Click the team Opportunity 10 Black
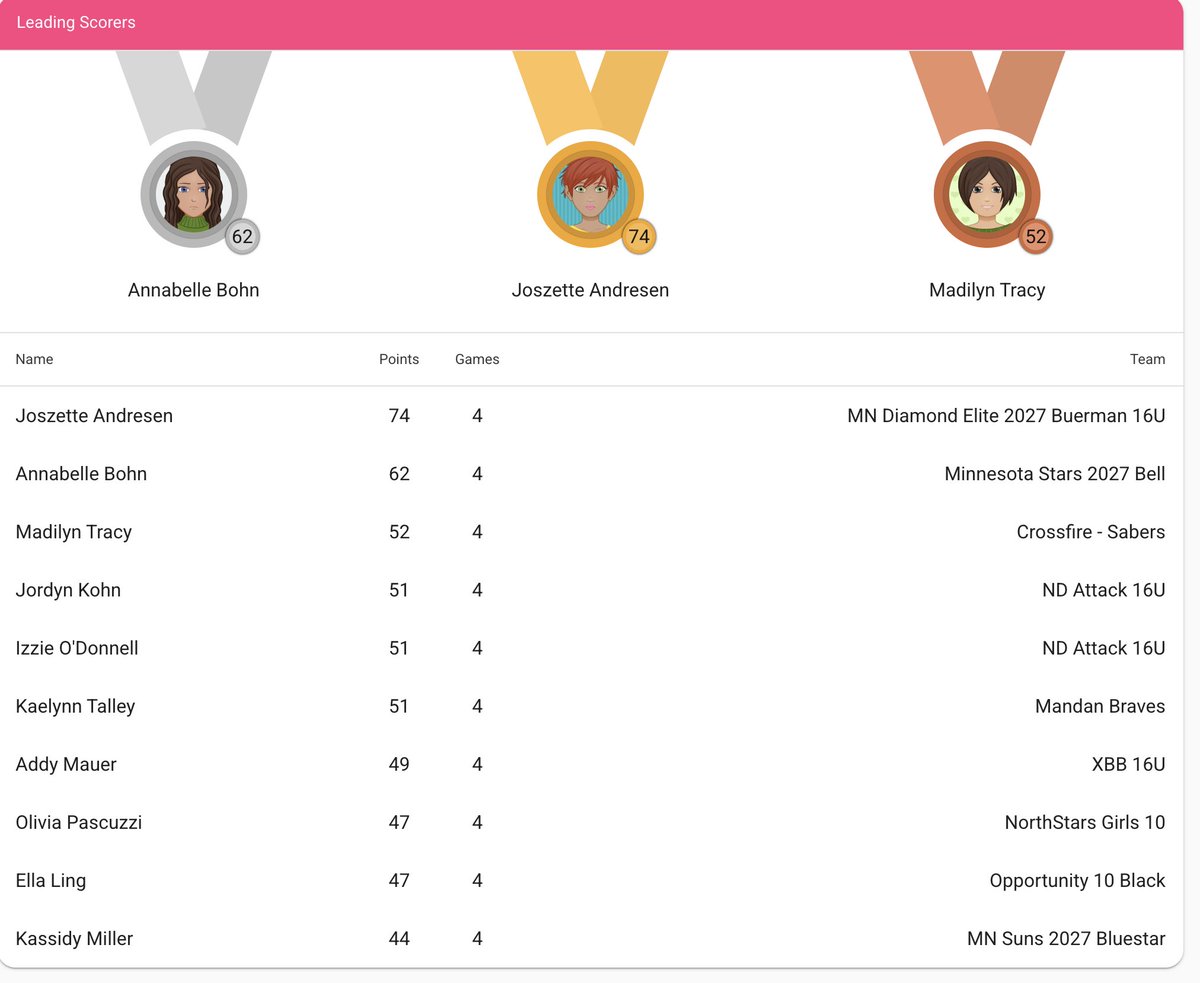1200x983 pixels. click(x=1077, y=880)
